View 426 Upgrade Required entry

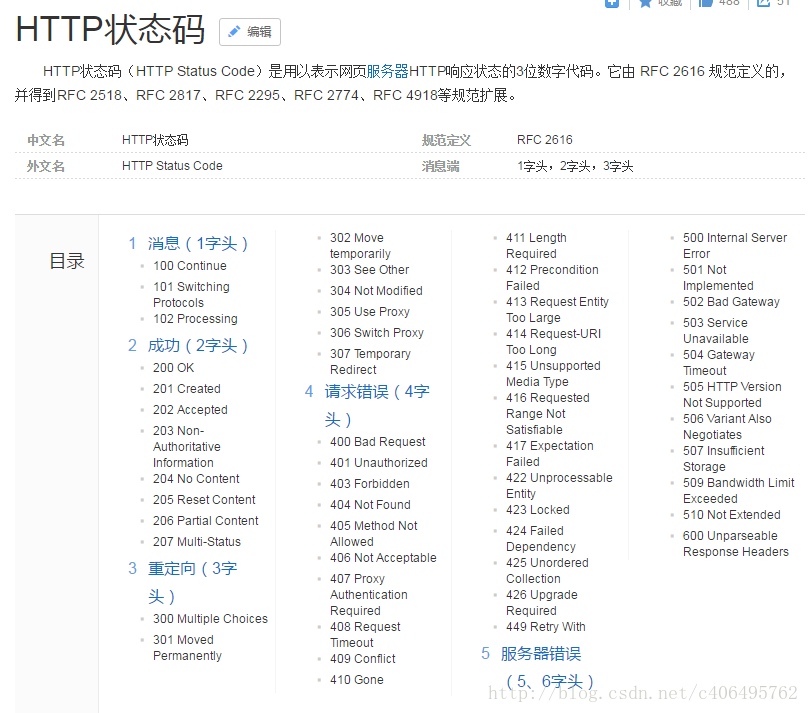point(542,603)
